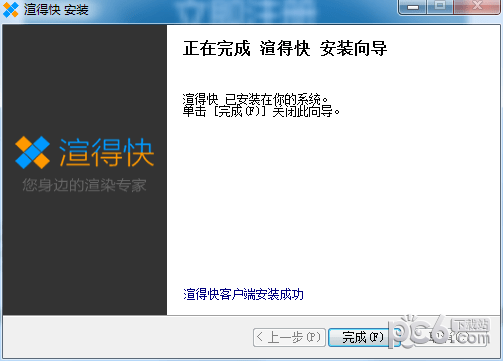Viewport: 503px width, 361px height.
Task: Click the dark sidebar panel's empty area
Action: tap(84, 253)
